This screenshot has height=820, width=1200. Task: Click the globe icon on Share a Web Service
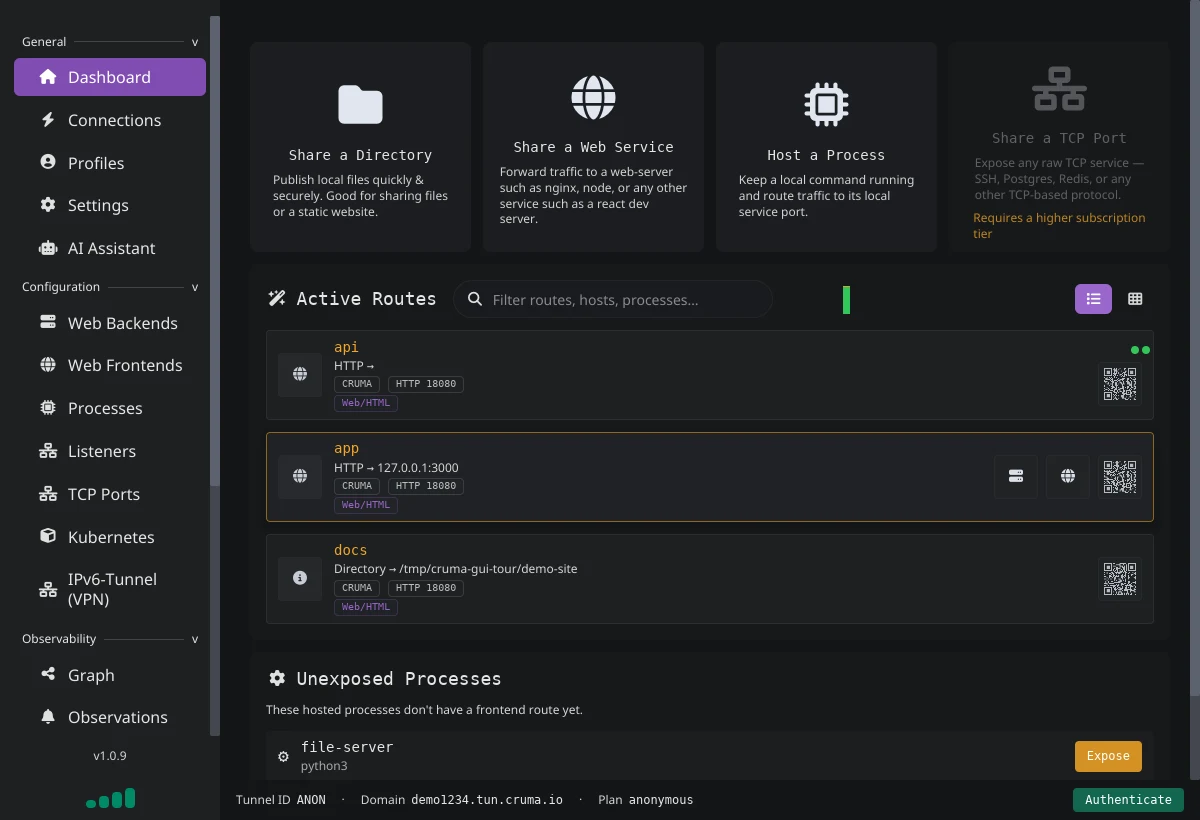pyautogui.click(x=593, y=97)
